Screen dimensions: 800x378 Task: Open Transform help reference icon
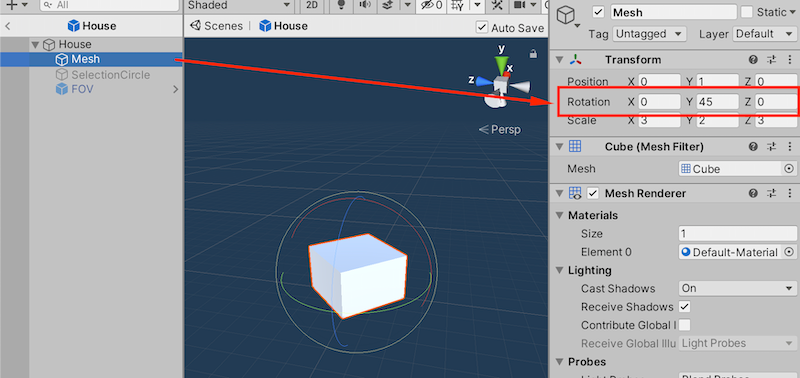[753, 60]
